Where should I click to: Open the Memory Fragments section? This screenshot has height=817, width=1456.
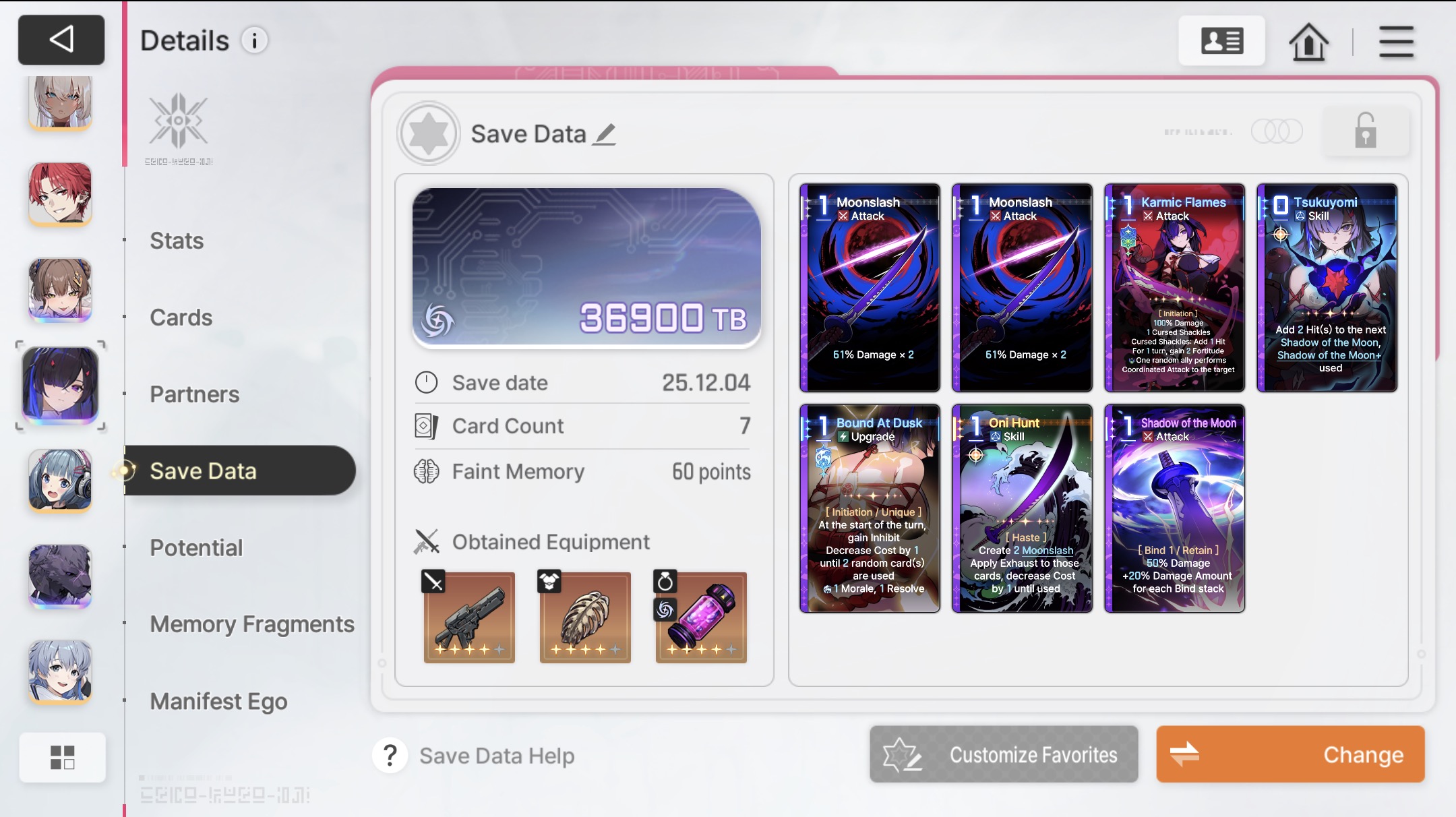click(252, 624)
